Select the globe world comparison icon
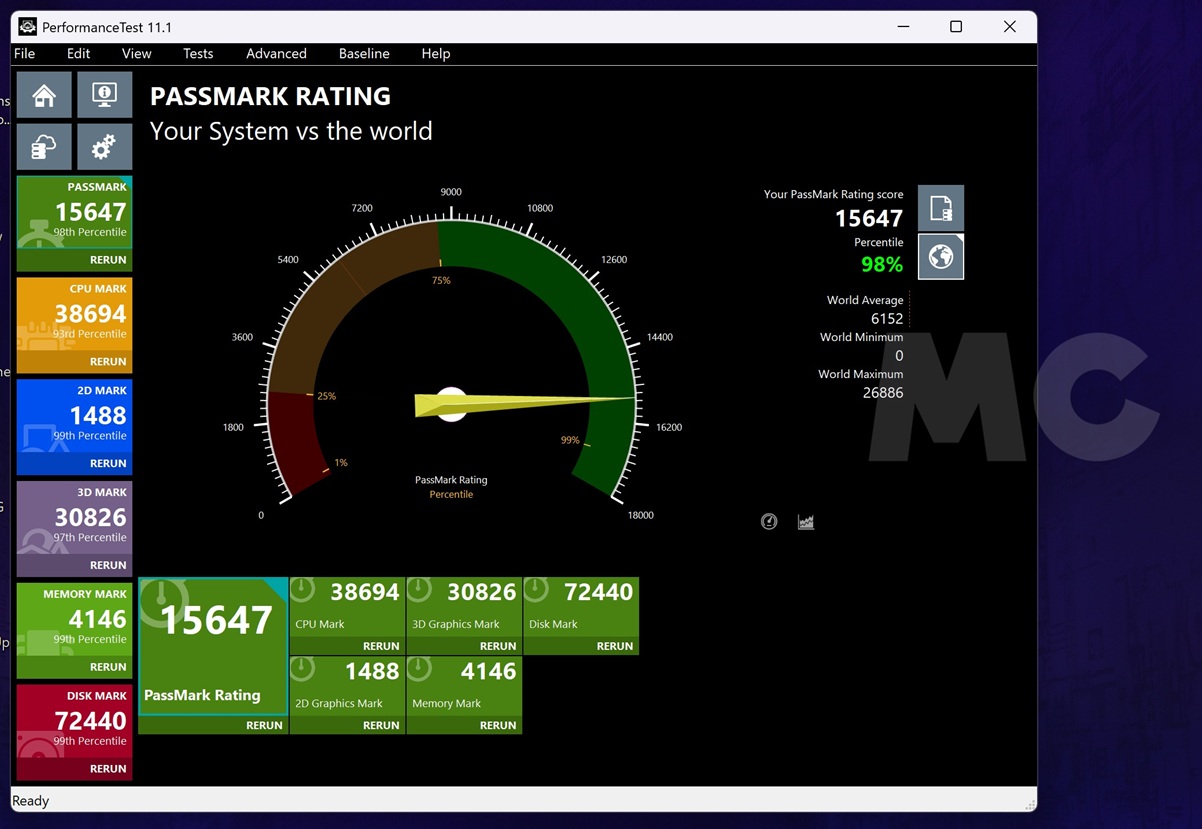 coord(941,257)
